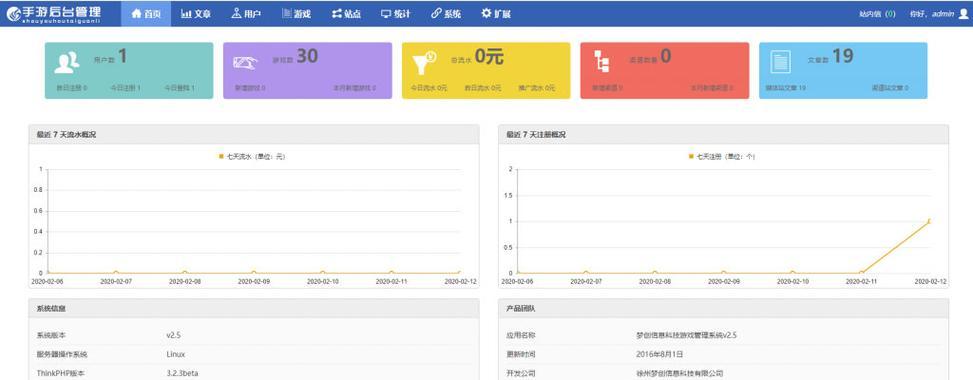Open the 统计 menu
Image resolution: width=973 pixels, height=380 pixels.
[x=395, y=14]
